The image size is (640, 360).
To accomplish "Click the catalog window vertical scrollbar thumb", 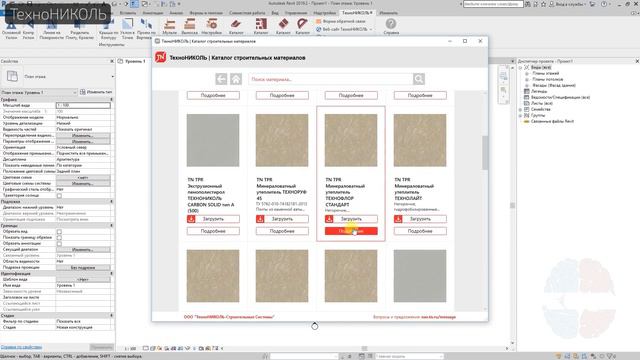I will [x=485, y=153].
